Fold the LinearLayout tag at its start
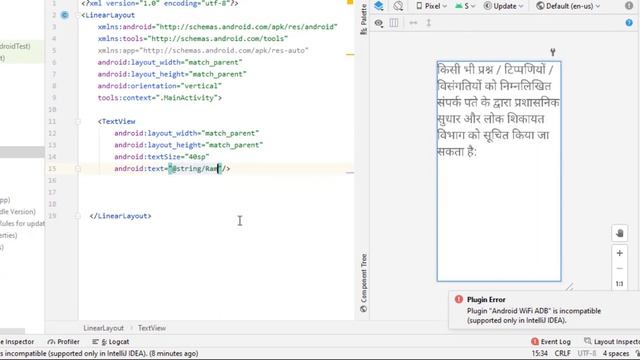The image size is (640, 360). click(78, 15)
